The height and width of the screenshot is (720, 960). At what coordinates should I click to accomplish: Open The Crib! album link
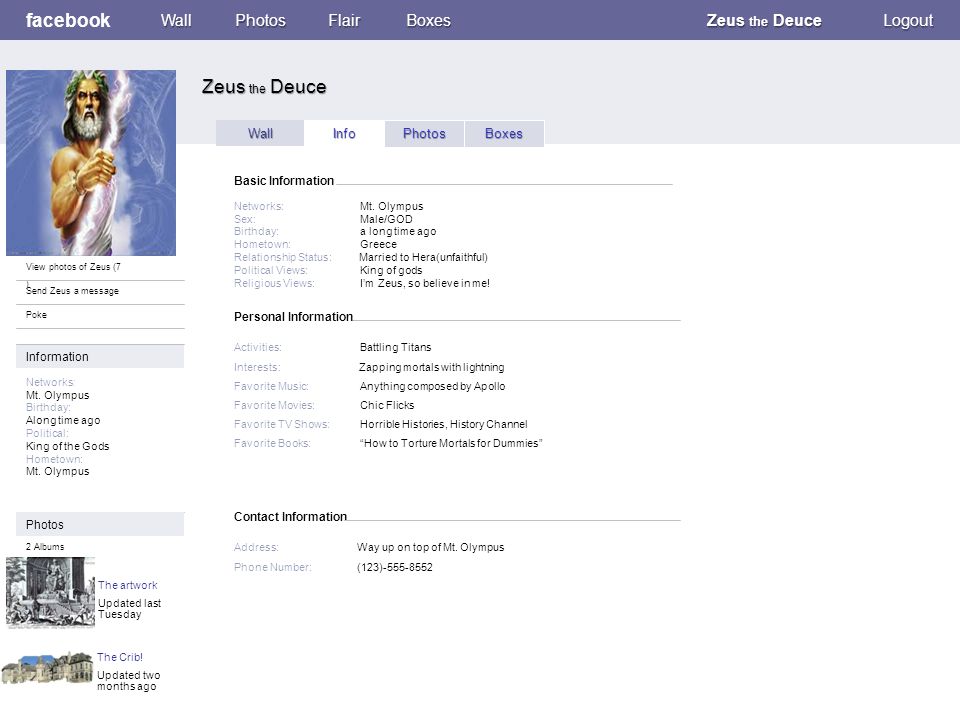[x=119, y=657]
